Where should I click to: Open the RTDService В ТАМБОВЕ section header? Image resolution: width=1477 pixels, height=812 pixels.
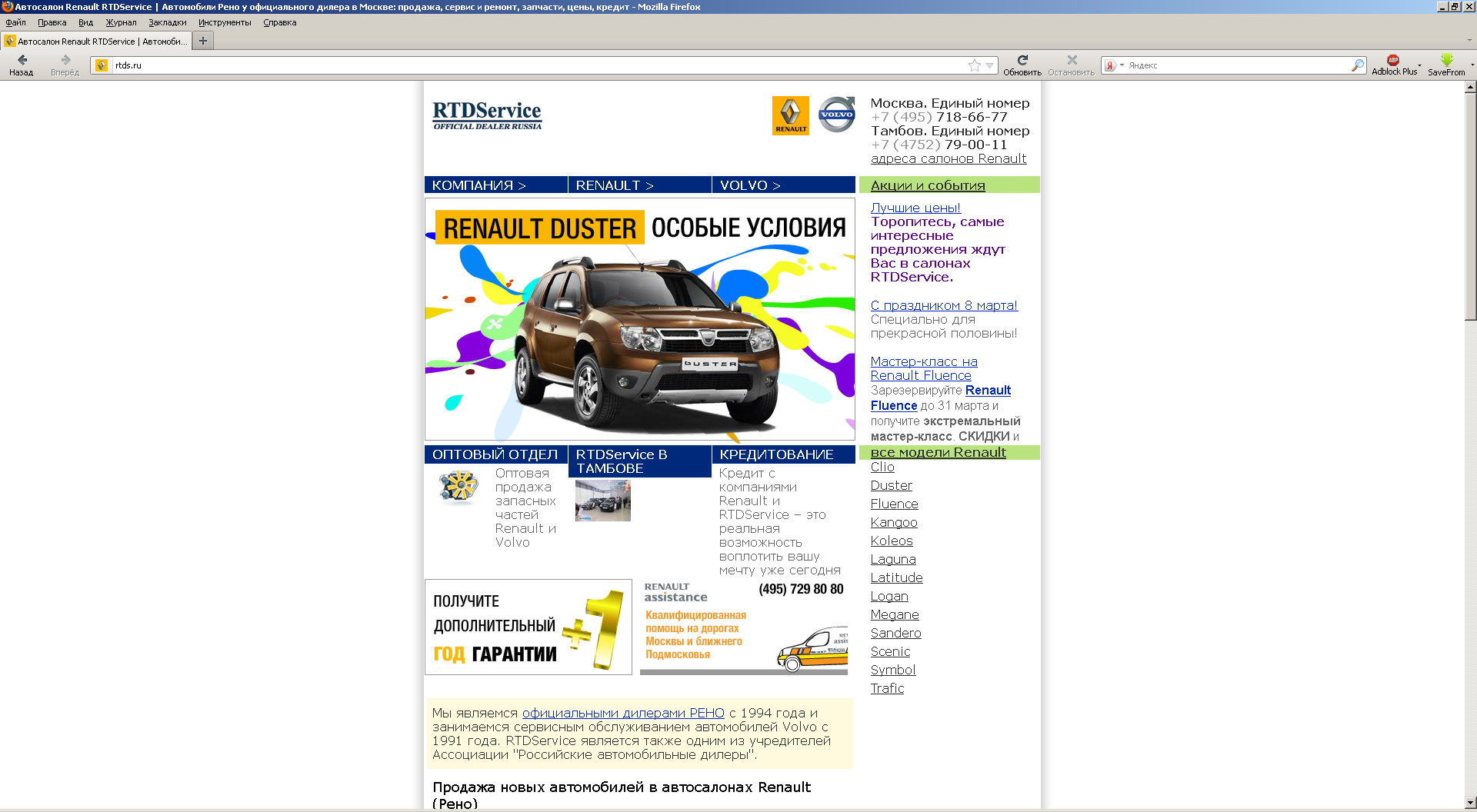click(x=639, y=461)
